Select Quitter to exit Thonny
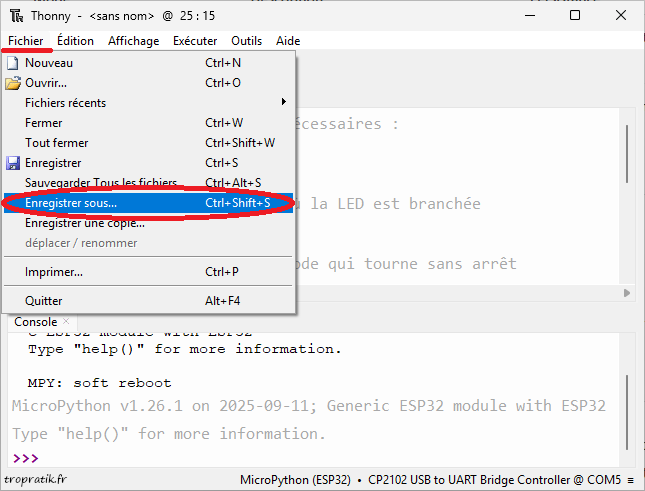The width and height of the screenshot is (645, 491). [x=43, y=300]
